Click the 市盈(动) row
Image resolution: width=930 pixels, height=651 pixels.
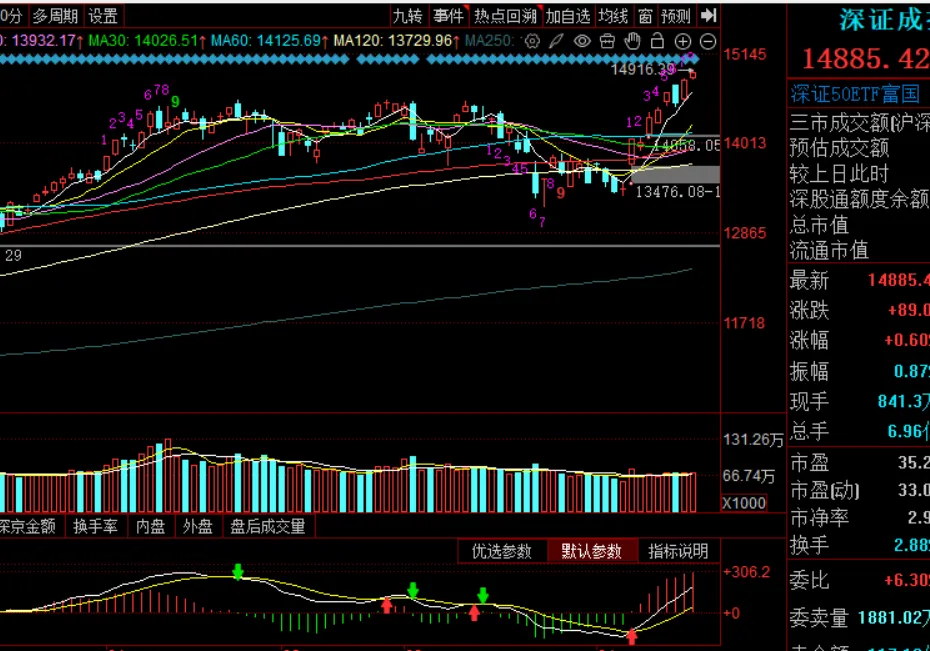click(859, 490)
